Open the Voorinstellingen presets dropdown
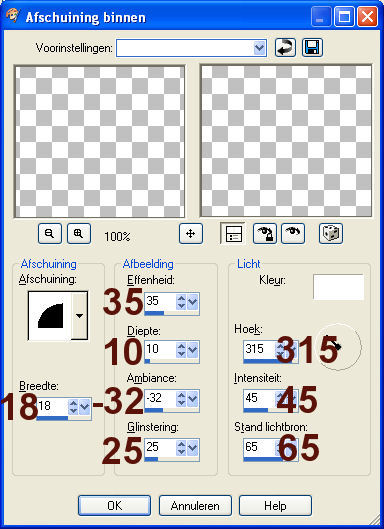Viewport: 384px width, 529px height. pos(259,48)
